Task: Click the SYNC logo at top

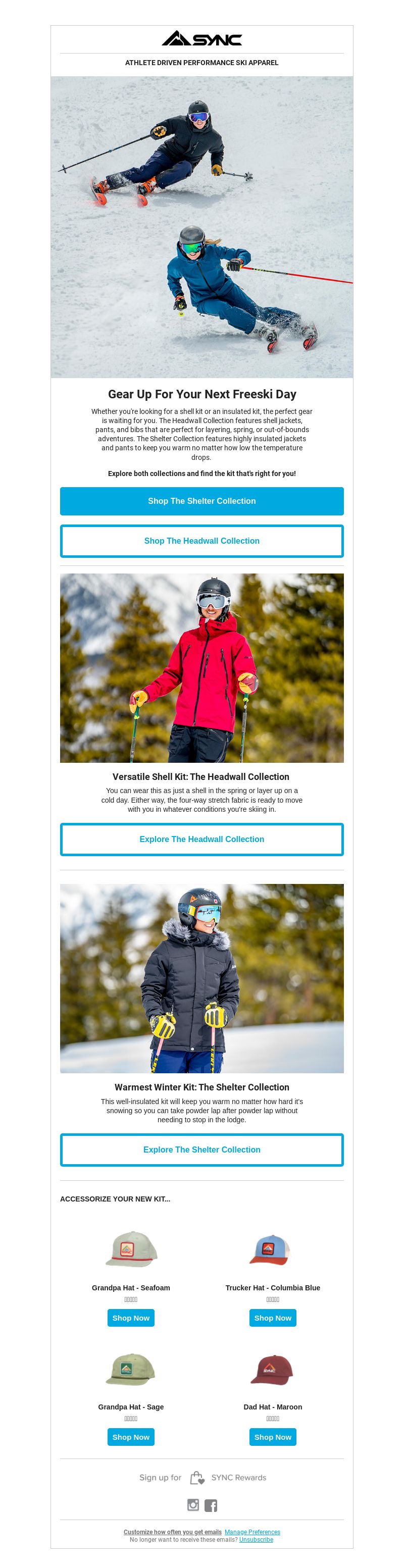Action: pyautogui.click(x=201, y=39)
